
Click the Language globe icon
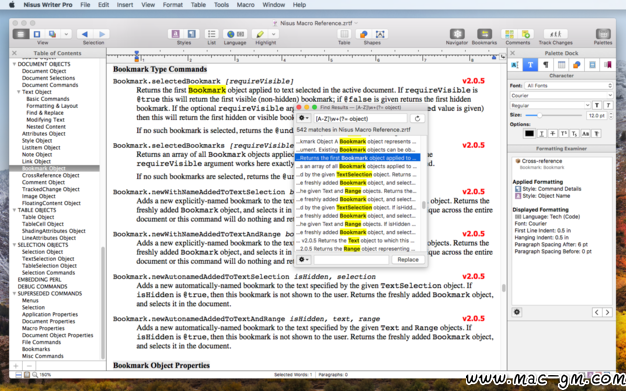[230, 34]
